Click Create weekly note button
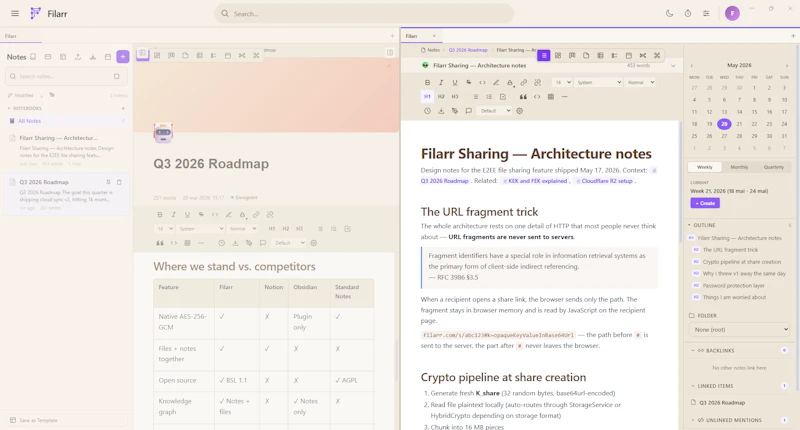Image resolution: width=800 pixels, height=430 pixels. point(705,203)
